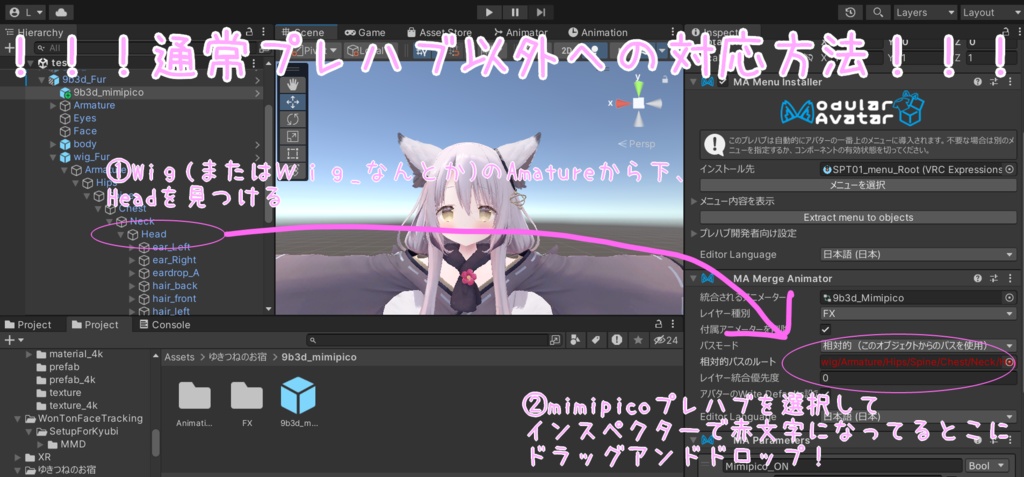The image size is (1024, 477).
Task: Click the Pause button in the top toolbar
Action: coord(515,12)
